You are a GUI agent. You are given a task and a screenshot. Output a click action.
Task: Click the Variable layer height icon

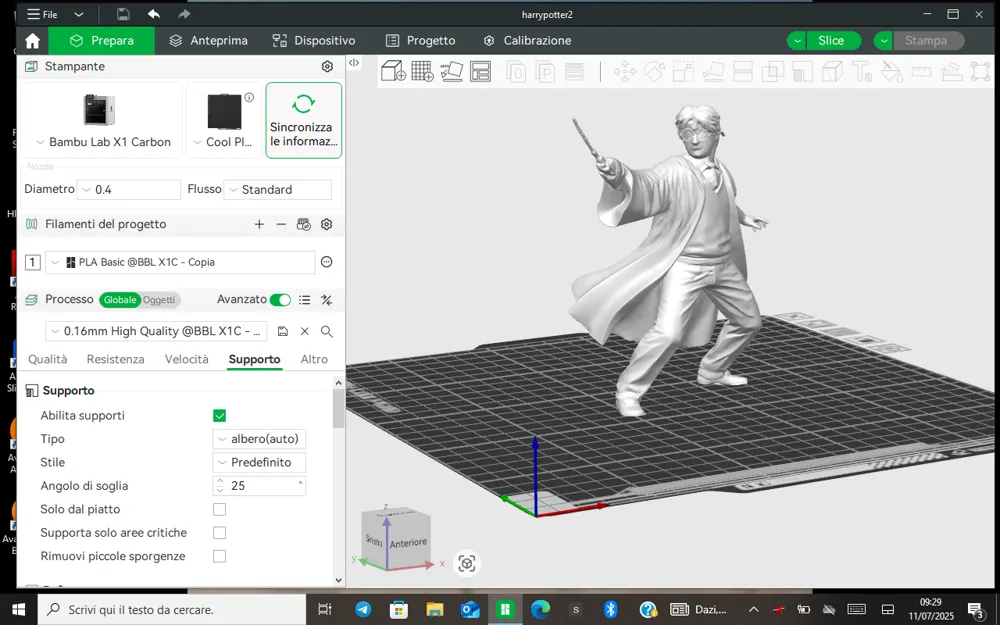pos(574,71)
